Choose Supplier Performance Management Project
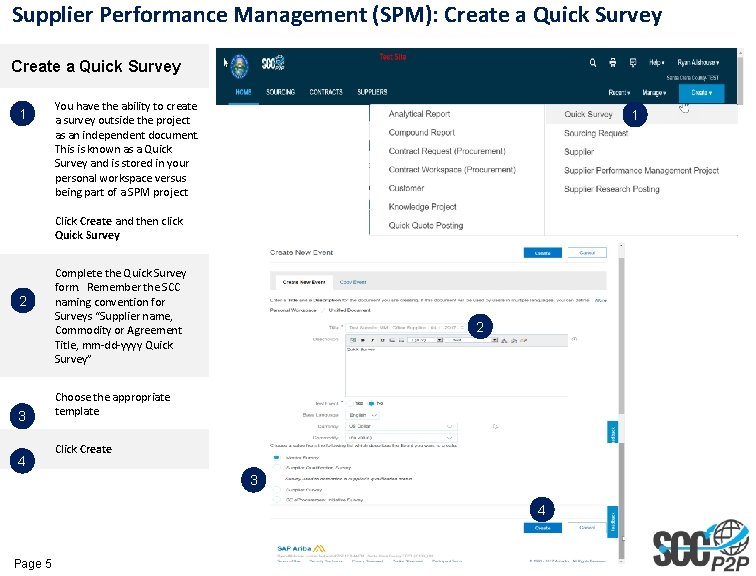 click(x=641, y=171)
